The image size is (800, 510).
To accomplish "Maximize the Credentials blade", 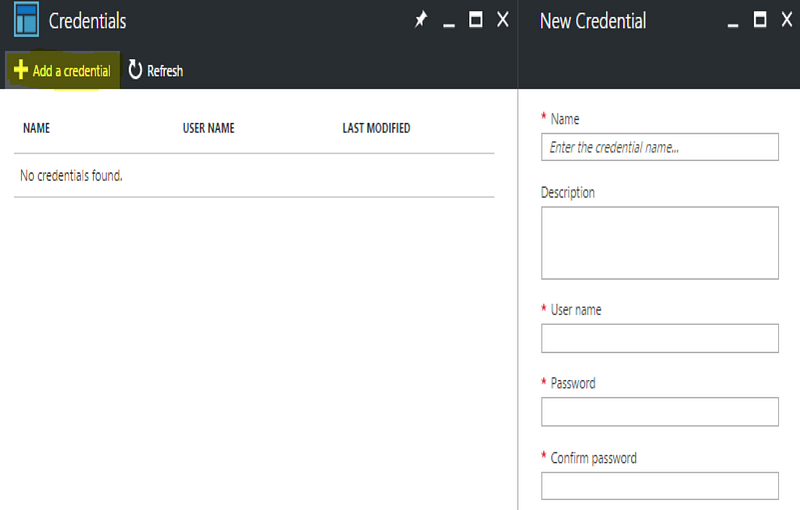I will click(476, 19).
